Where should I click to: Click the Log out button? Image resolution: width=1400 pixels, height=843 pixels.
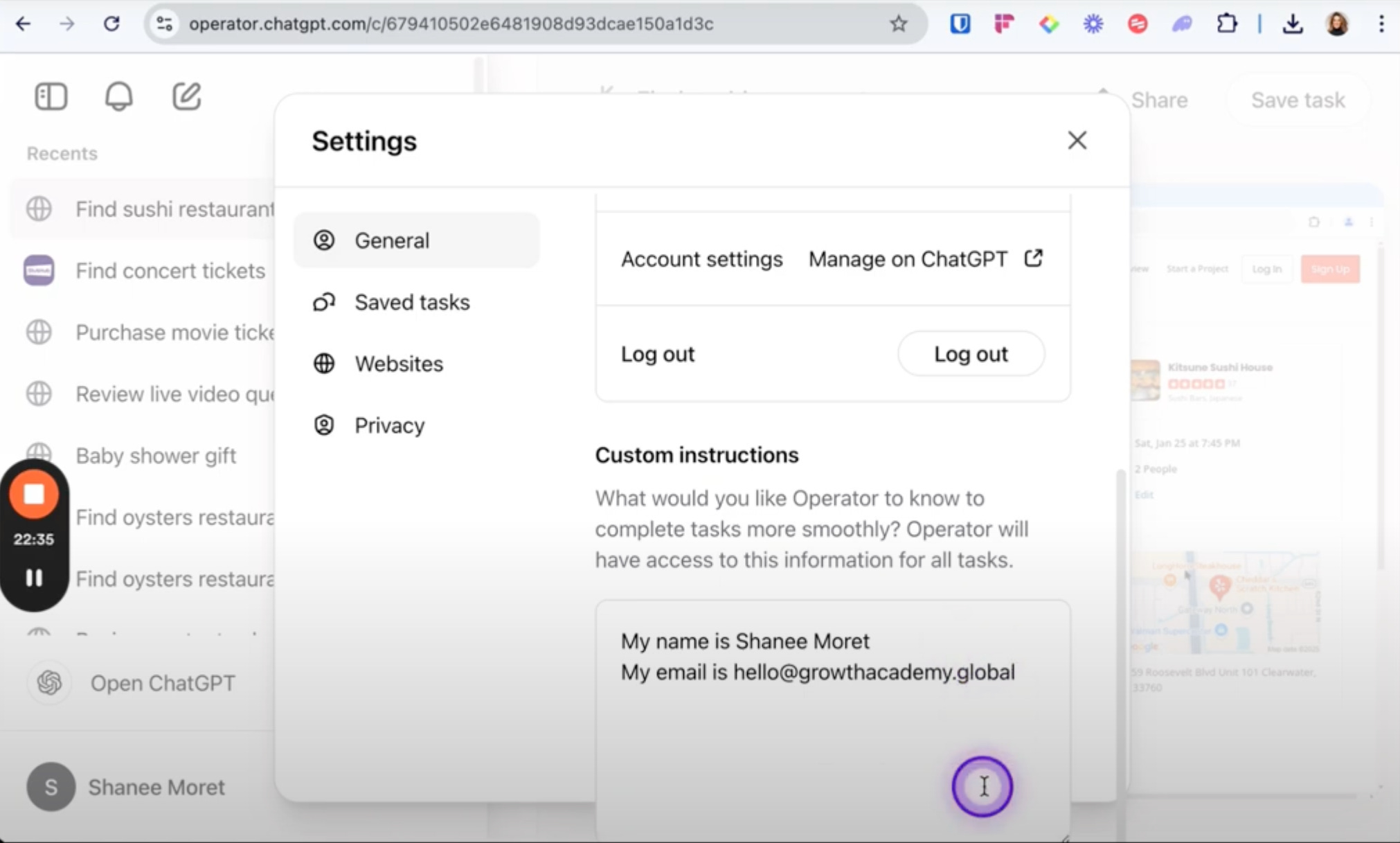point(971,354)
